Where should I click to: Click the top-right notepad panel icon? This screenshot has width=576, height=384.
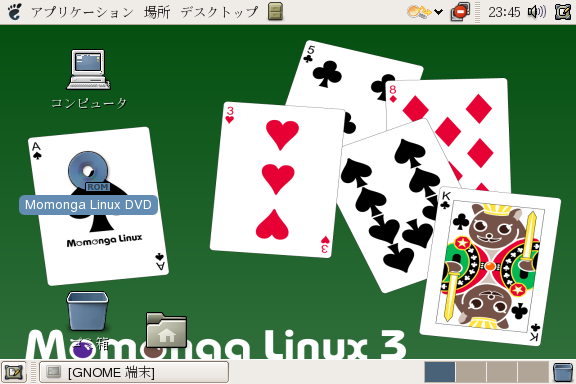563,12
